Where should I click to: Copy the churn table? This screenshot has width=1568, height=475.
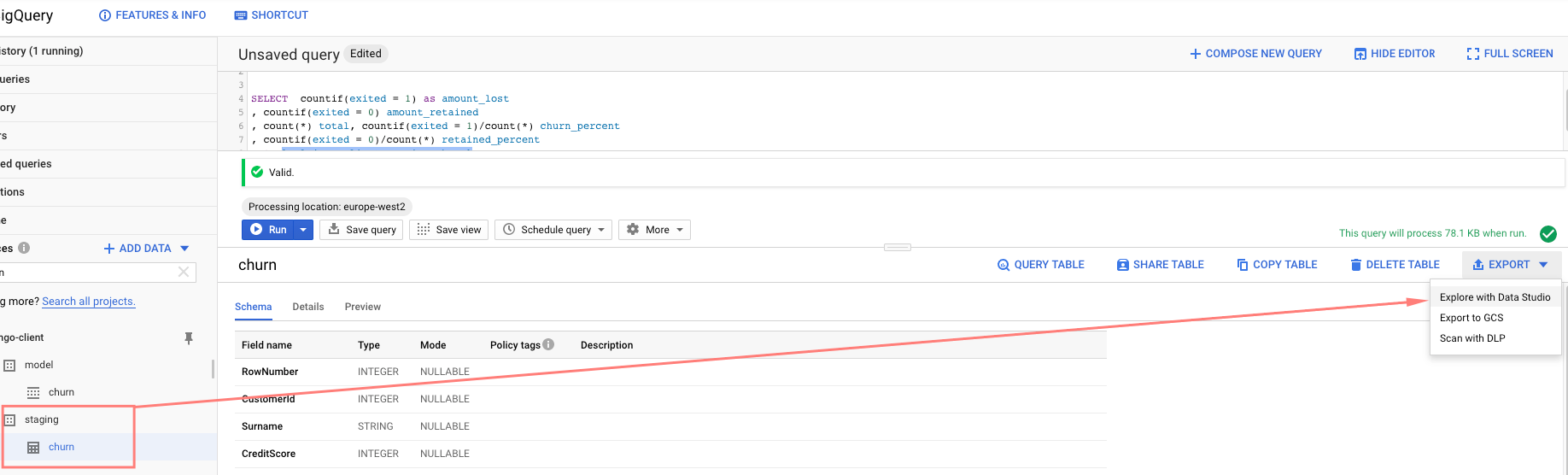point(1277,265)
